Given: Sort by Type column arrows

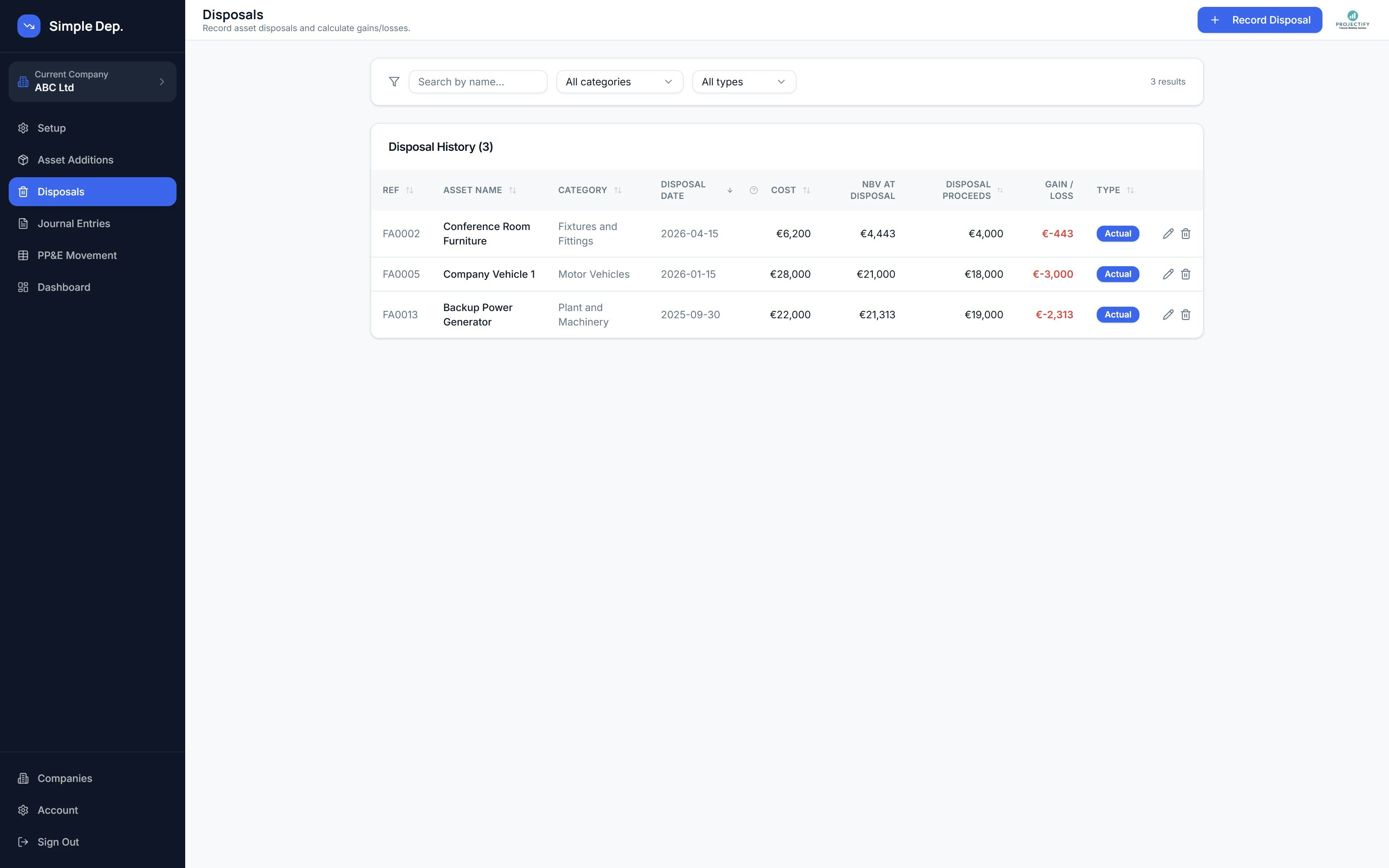Looking at the screenshot, I should 1130,190.
